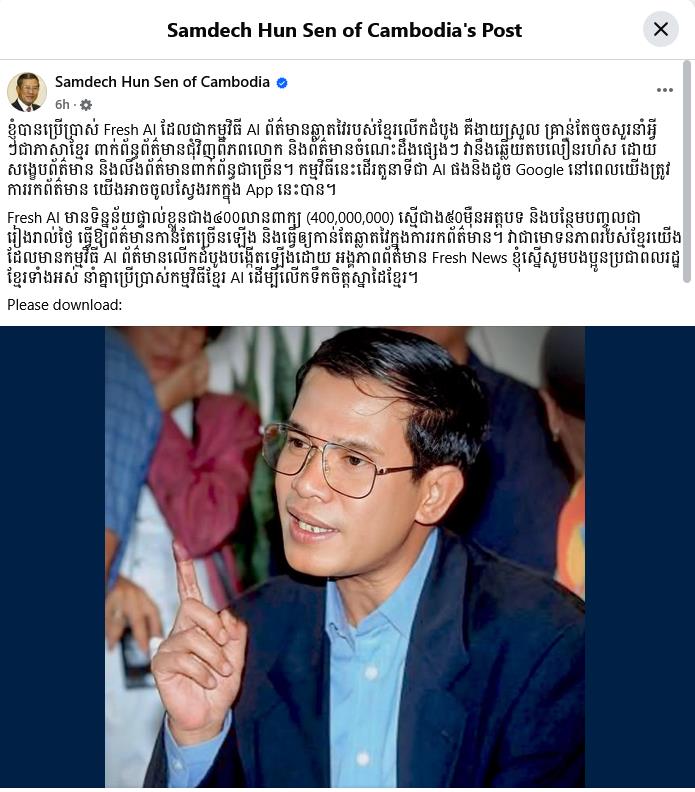This screenshot has height=792, width=695.
Task: Click the first Khmer paragraph of the post
Action: point(338,160)
